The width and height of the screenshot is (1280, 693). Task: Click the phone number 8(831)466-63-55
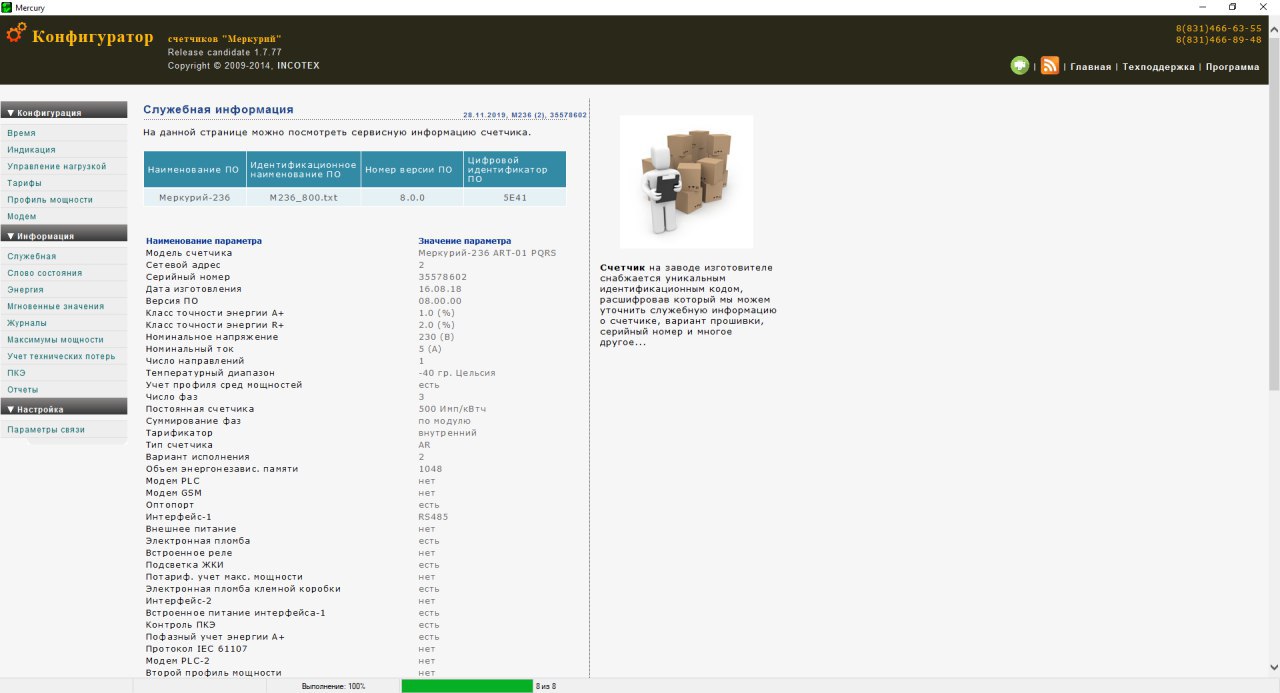pos(1218,29)
